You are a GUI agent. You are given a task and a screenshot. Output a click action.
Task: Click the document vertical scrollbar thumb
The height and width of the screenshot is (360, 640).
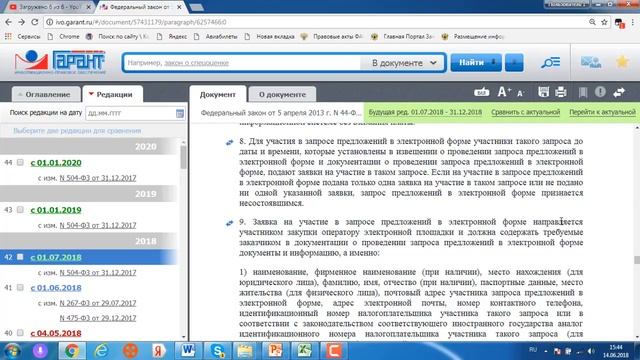point(637,260)
